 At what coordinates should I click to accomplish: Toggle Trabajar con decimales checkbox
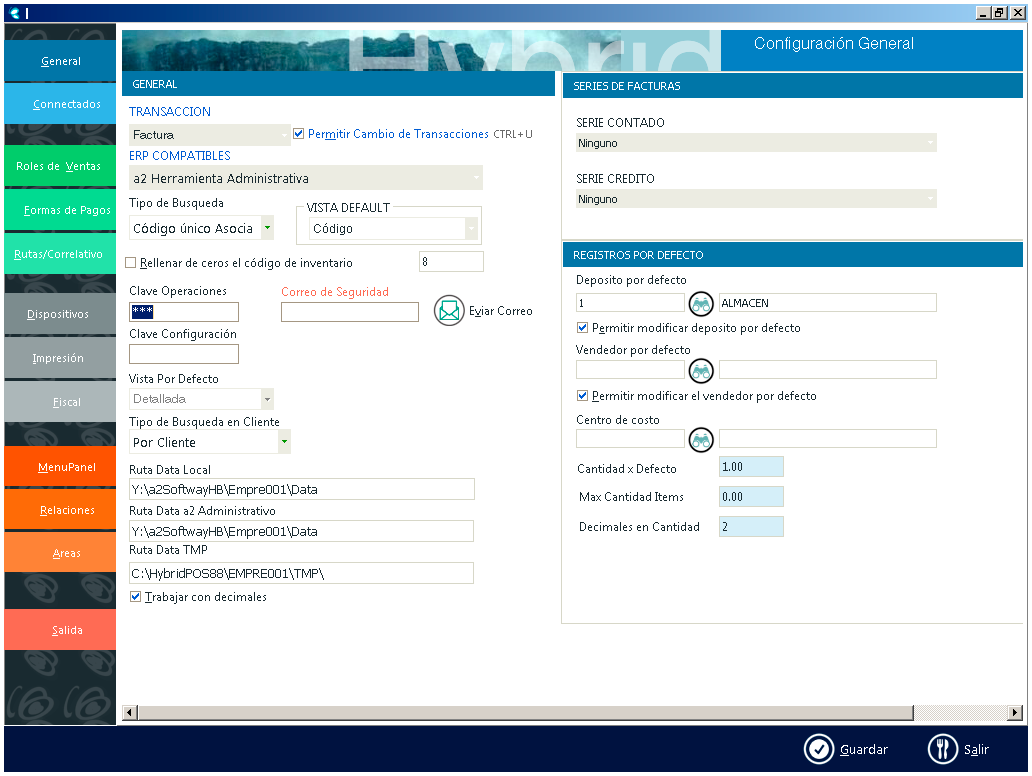click(136, 597)
